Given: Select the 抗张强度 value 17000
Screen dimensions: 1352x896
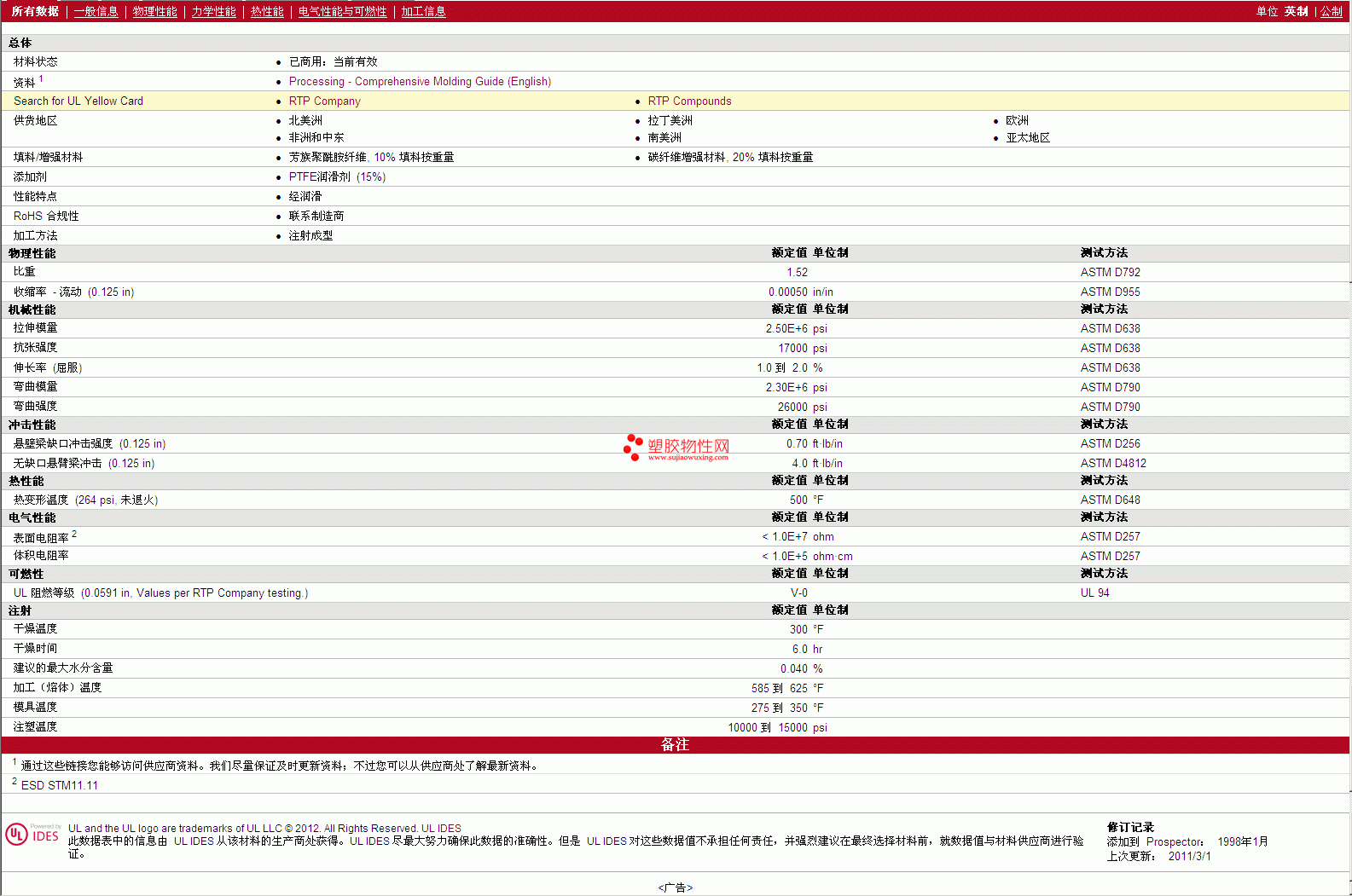Looking at the screenshot, I should (x=793, y=348).
